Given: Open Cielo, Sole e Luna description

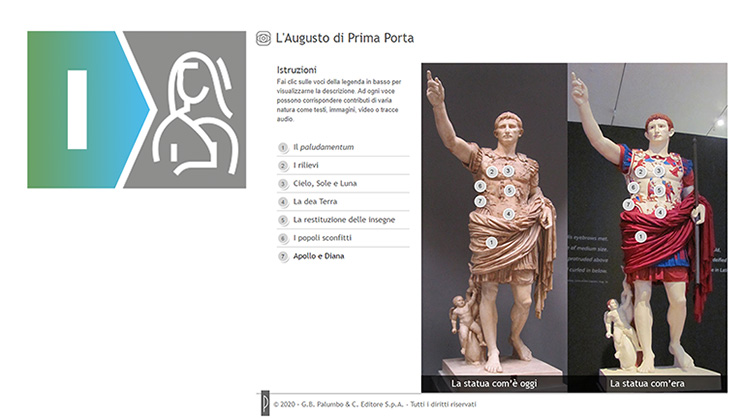Looking at the screenshot, I should click(x=343, y=184).
